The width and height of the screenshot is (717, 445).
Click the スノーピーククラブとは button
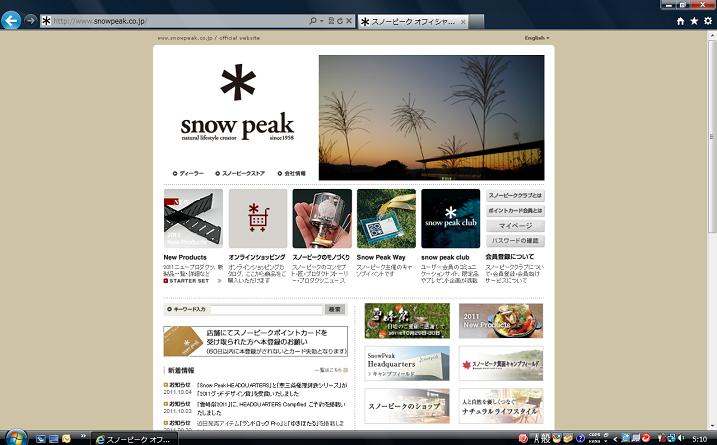coord(515,196)
